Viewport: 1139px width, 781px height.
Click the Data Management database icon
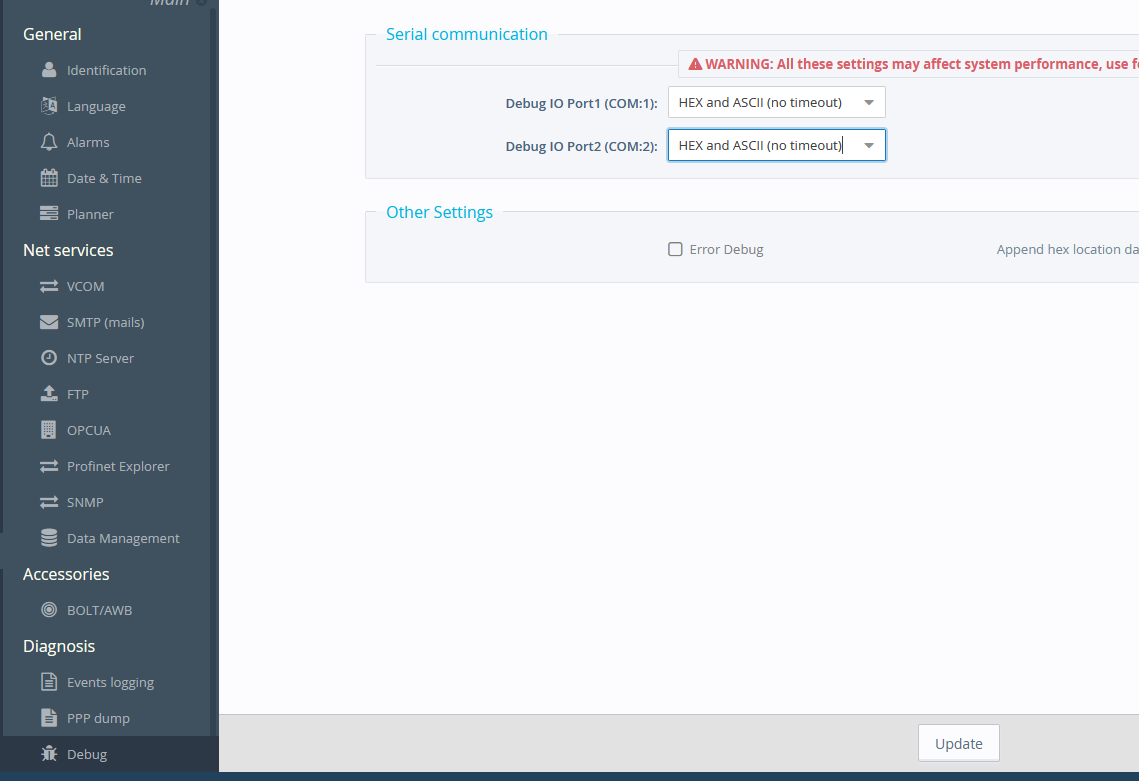[x=49, y=538]
